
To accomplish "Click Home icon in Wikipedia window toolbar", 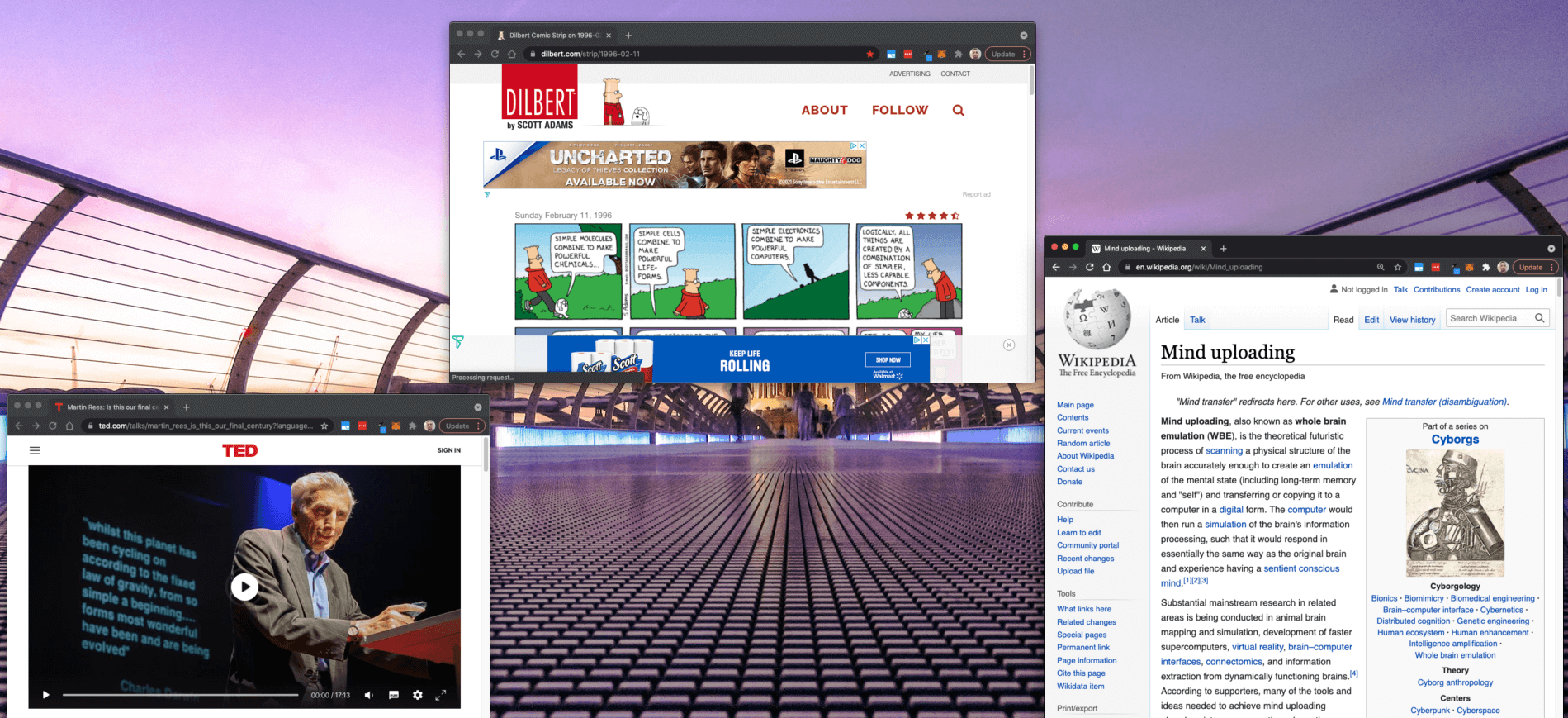I will click(x=1106, y=267).
